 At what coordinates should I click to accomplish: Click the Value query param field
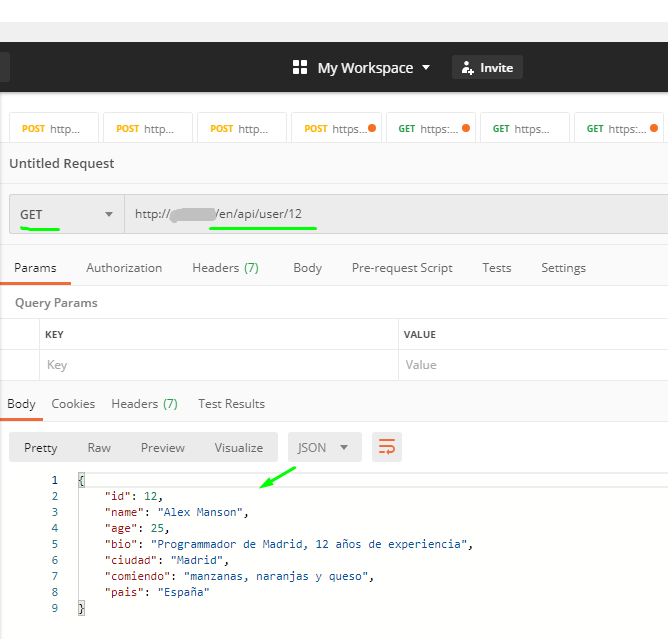coord(530,365)
